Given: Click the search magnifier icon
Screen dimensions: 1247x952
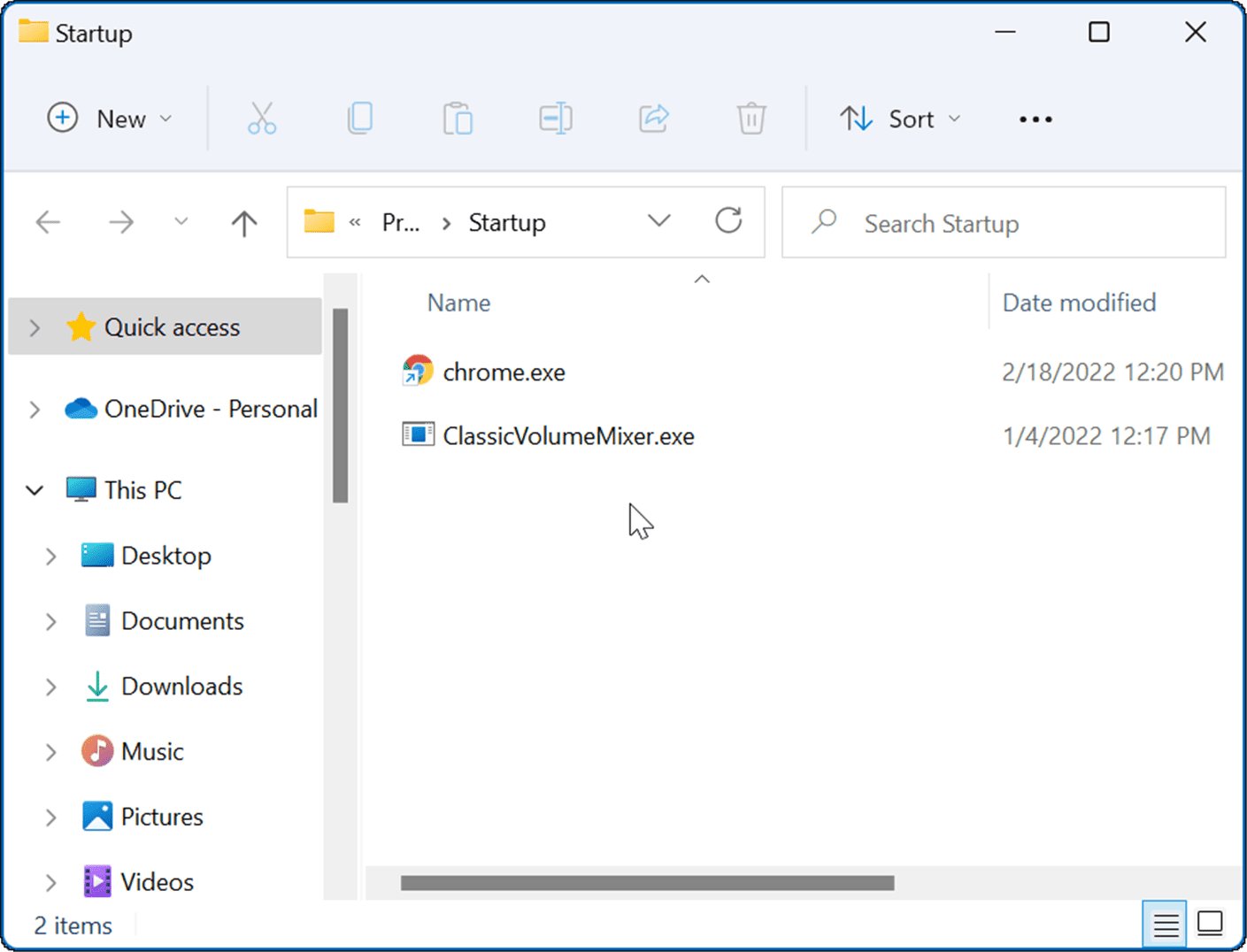Looking at the screenshot, I should click(824, 221).
